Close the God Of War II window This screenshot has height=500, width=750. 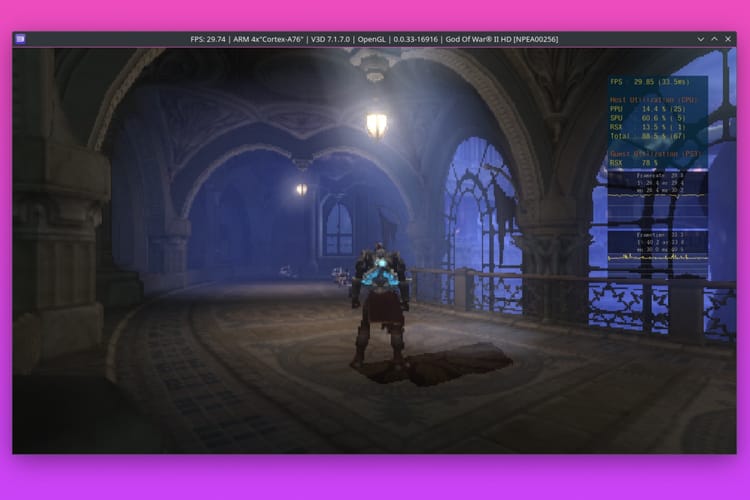pyautogui.click(x=728, y=39)
